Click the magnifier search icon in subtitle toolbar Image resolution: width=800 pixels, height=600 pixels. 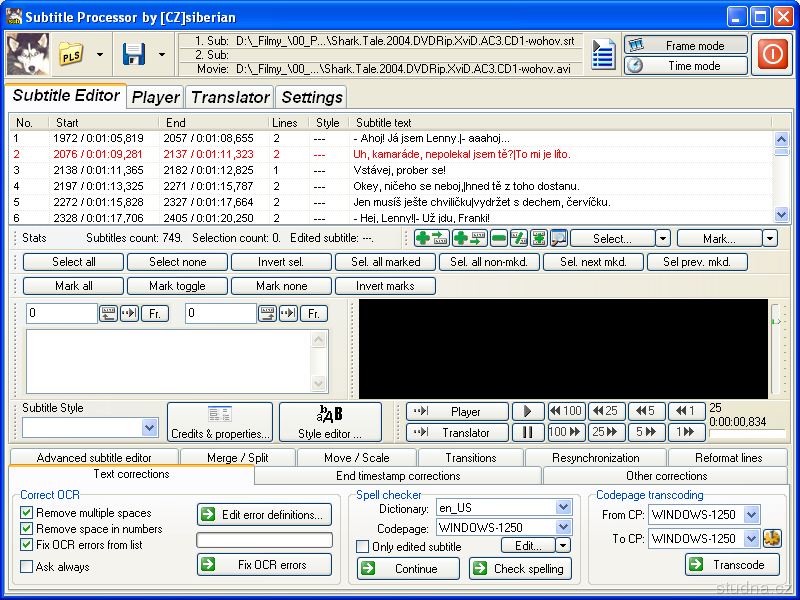click(558, 238)
